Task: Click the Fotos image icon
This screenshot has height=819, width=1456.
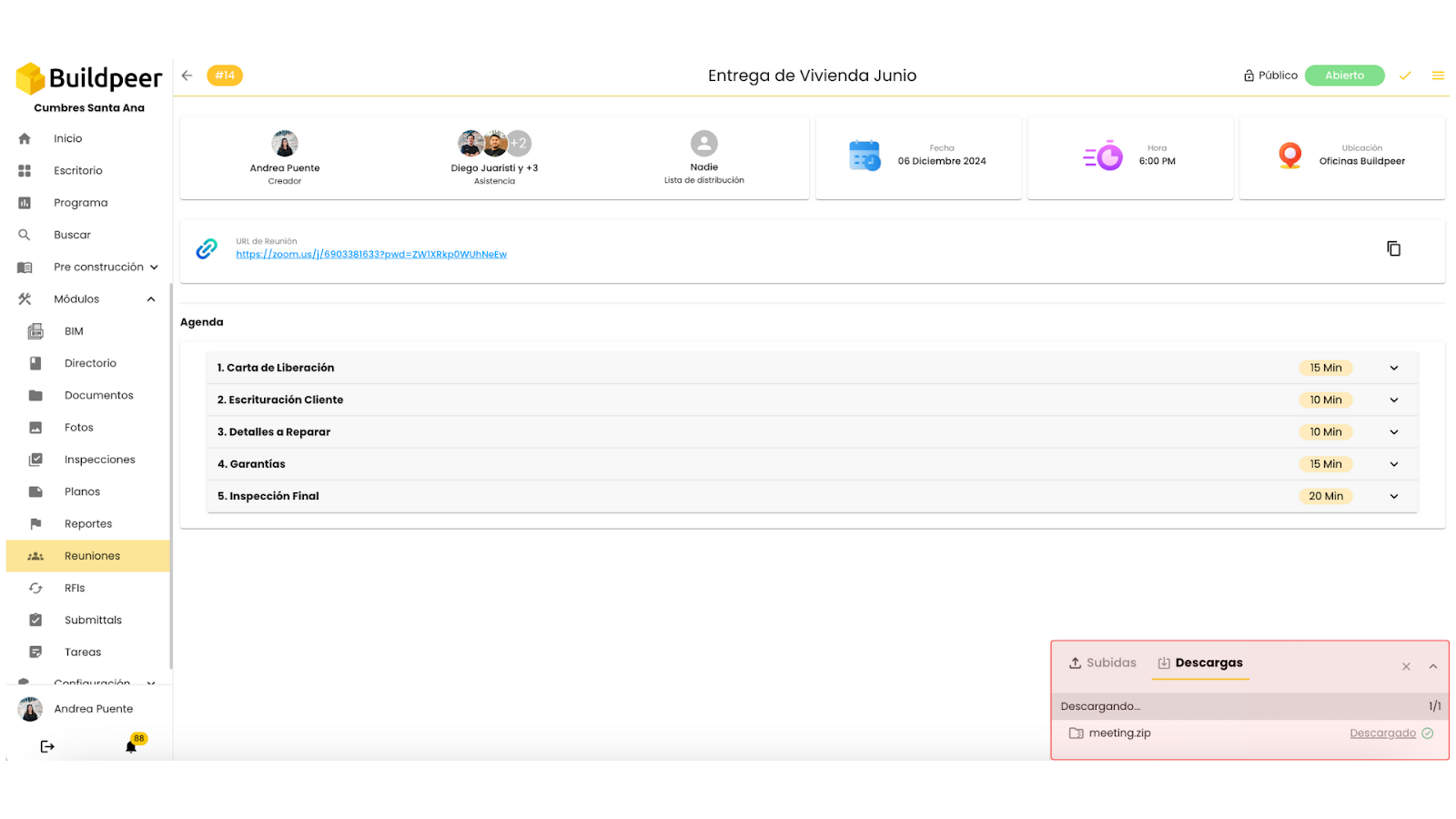Action: point(35,428)
